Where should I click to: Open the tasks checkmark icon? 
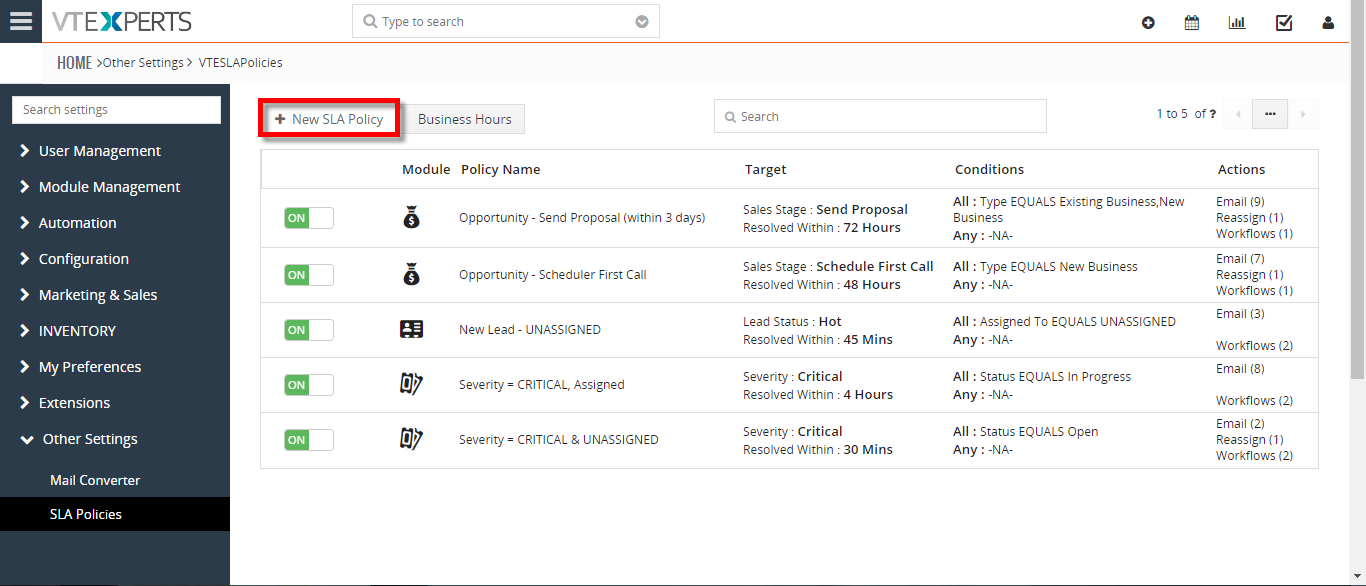pyautogui.click(x=1284, y=22)
